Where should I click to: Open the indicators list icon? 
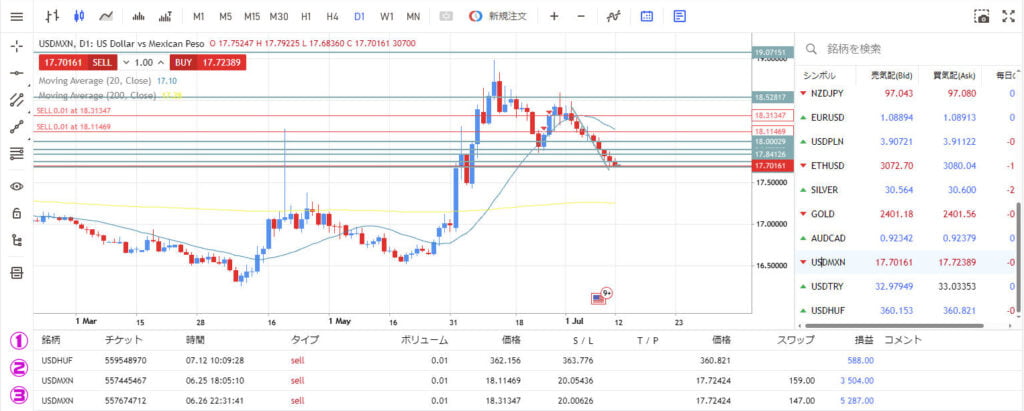[613, 16]
